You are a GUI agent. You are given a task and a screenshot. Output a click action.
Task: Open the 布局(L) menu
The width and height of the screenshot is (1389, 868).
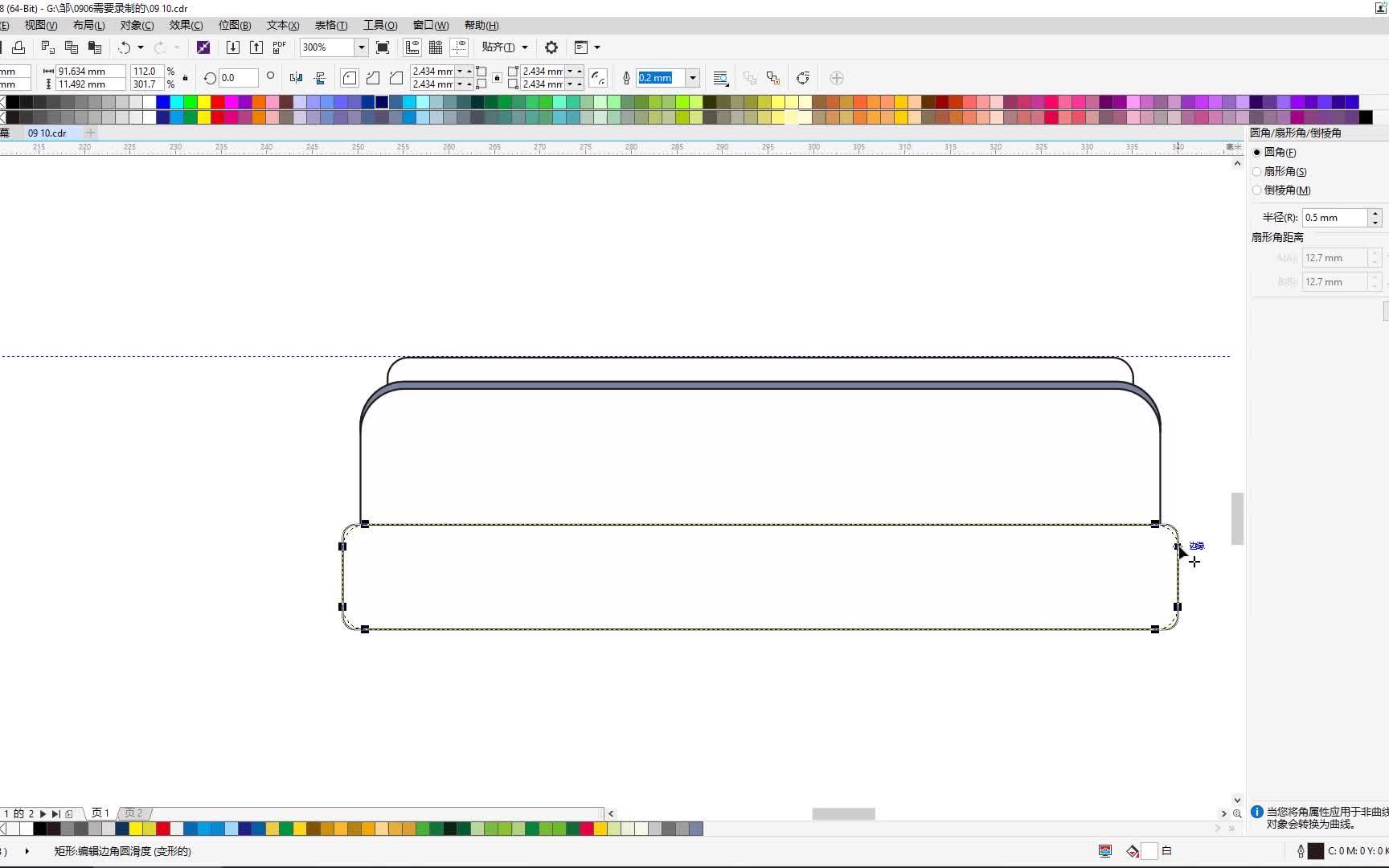point(88,25)
